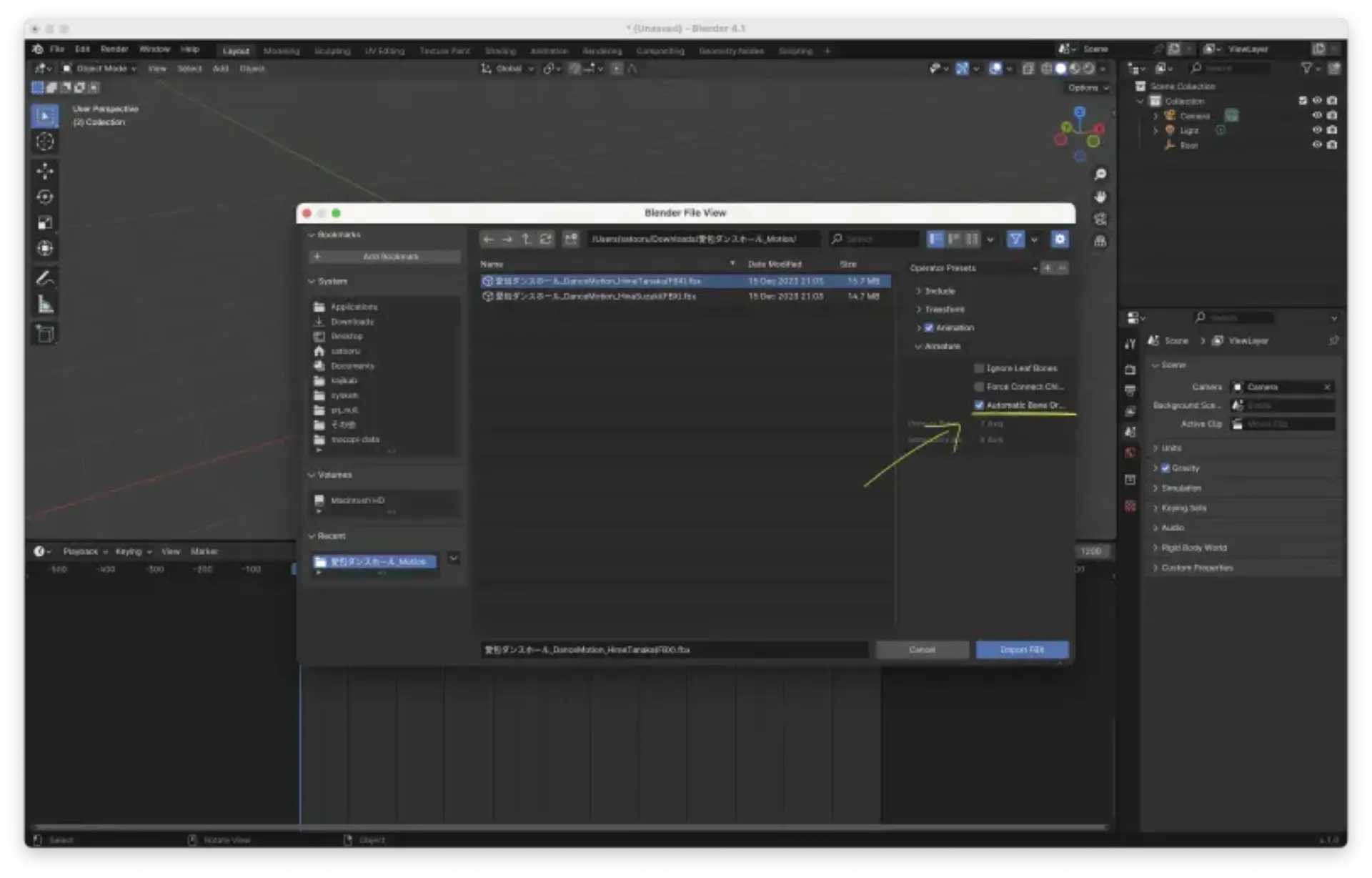
Task: Select the Cursor tool in the toolbar
Action: tap(45, 142)
